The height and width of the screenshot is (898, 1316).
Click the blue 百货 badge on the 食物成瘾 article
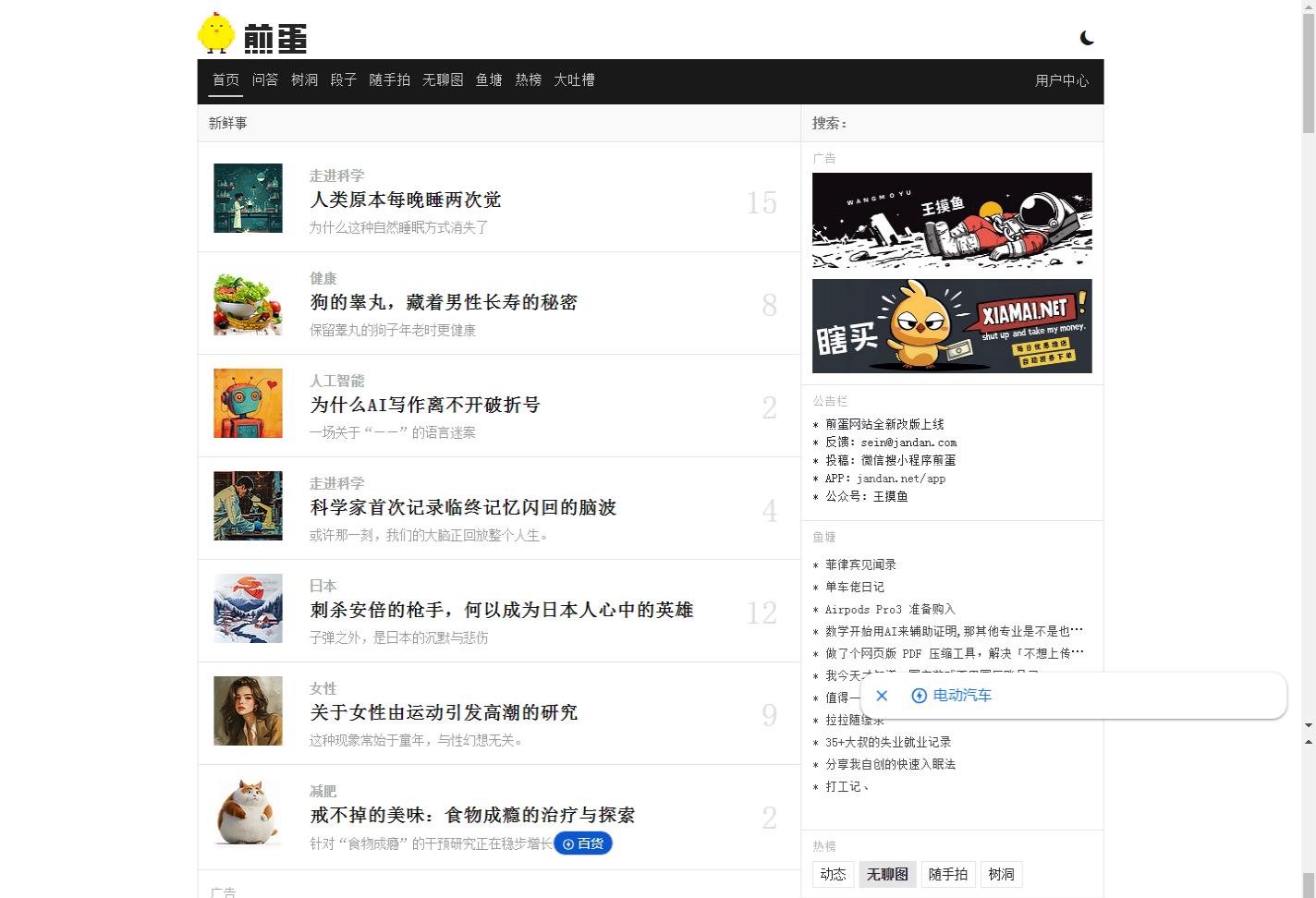click(583, 843)
